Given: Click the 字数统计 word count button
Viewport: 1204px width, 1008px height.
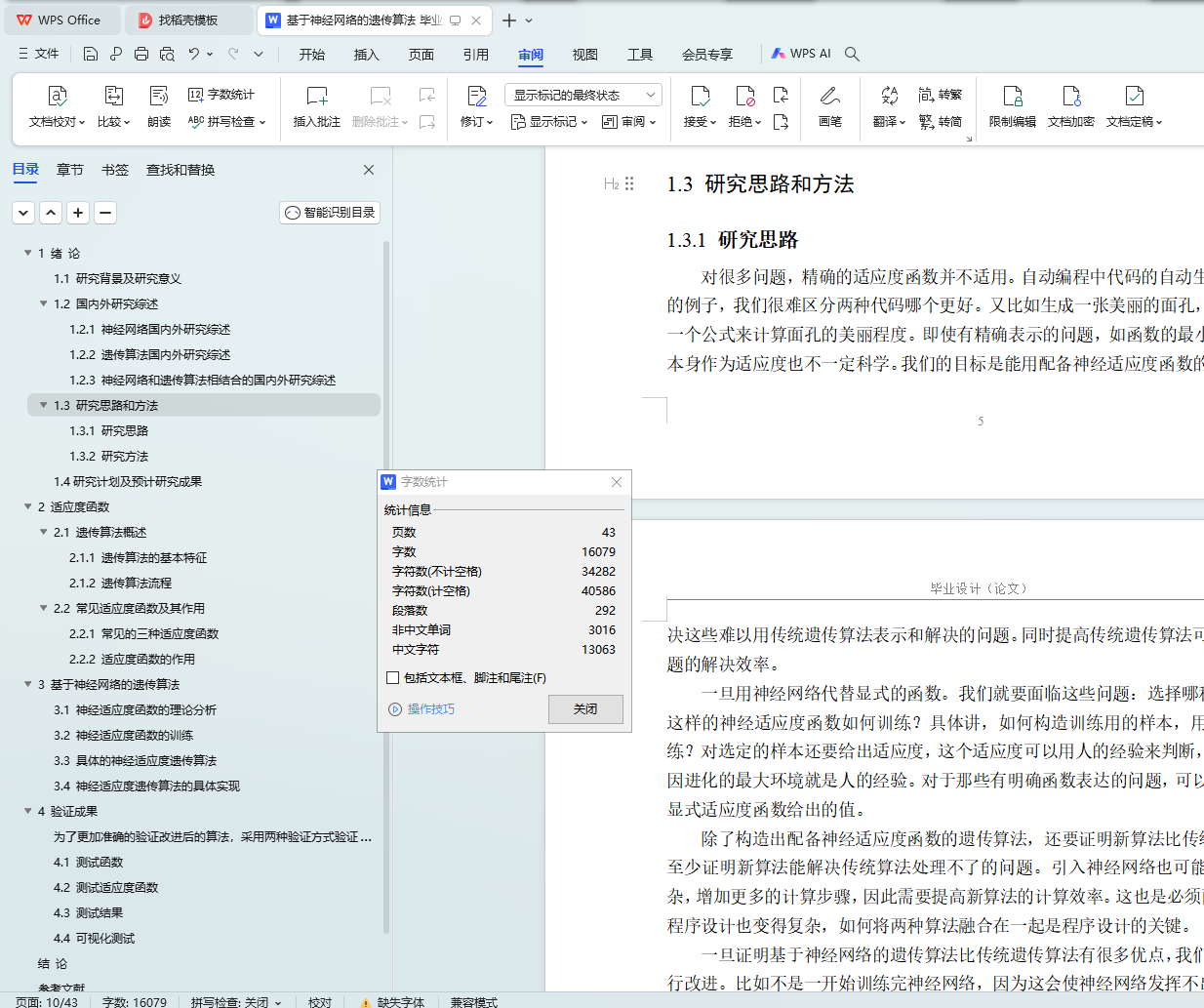Looking at the screenshot, I should [221, 95].
